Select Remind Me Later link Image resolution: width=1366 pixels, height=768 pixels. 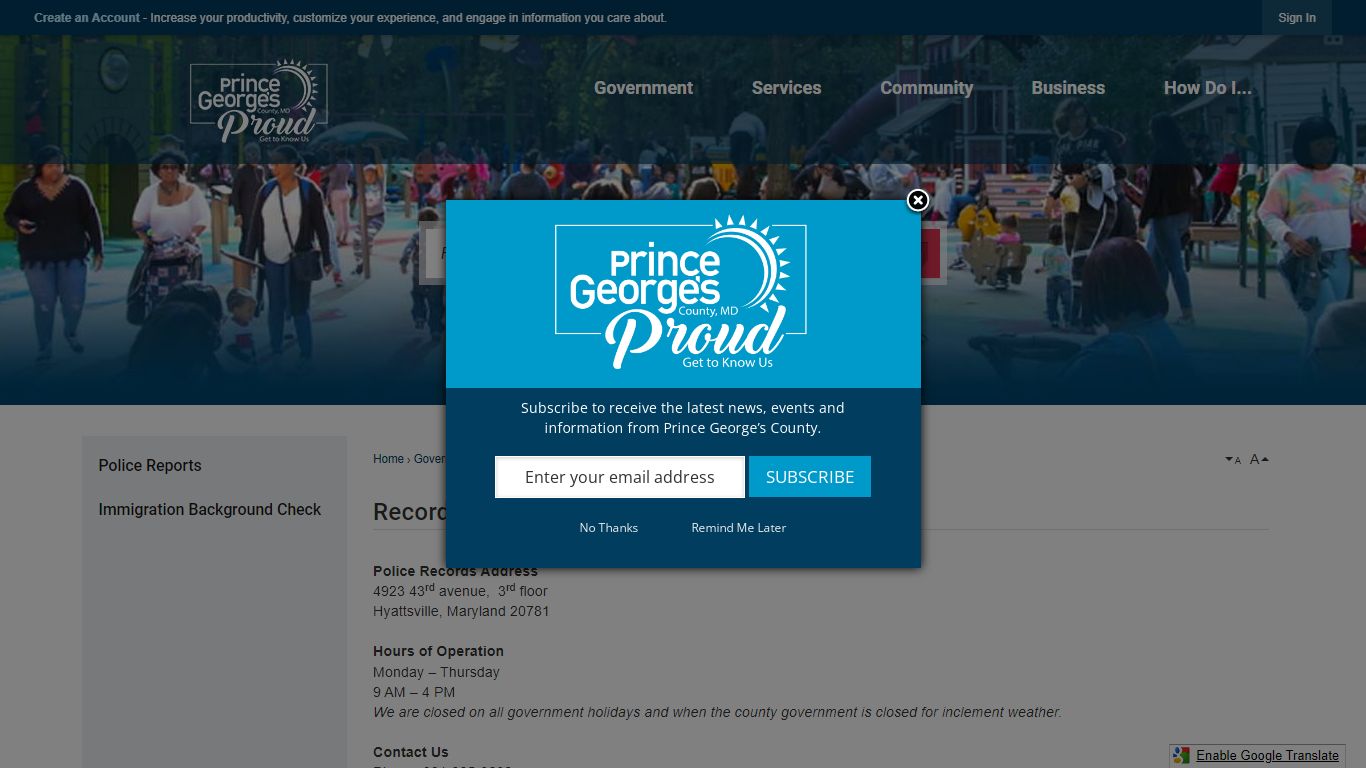click(x=739, y=528)
